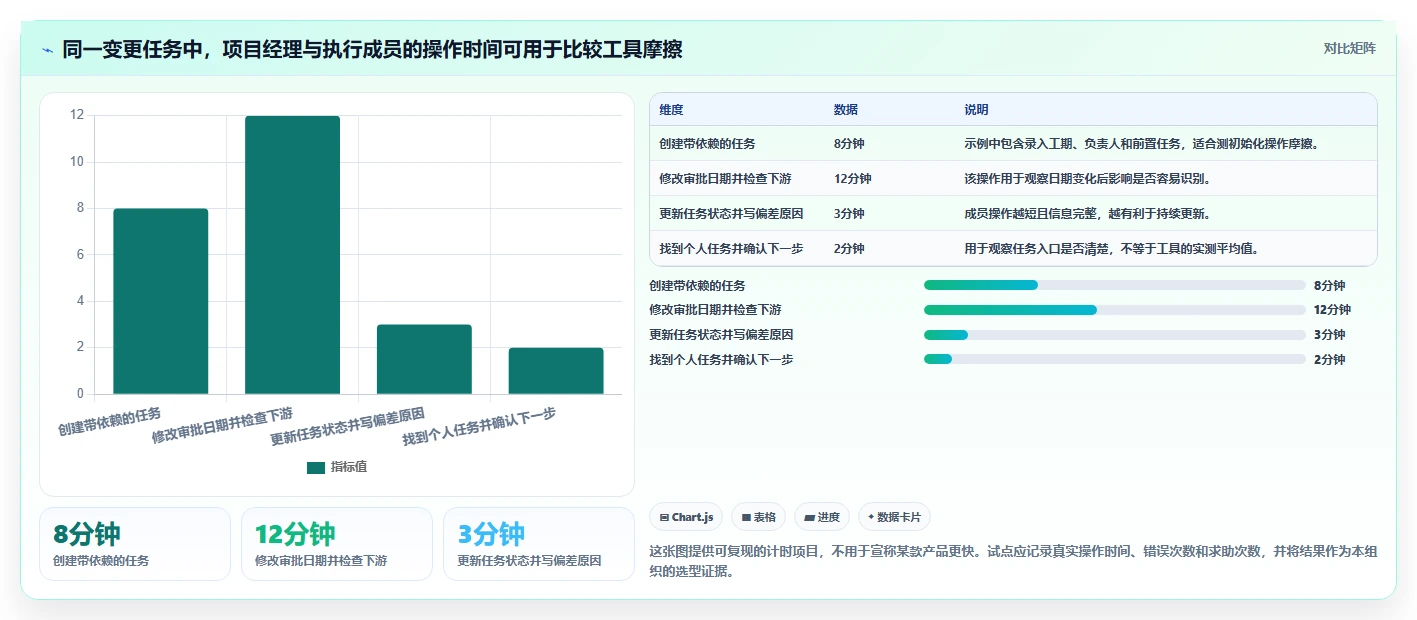Screen dimensions: 1417x620
Task: Select the 表格 tag chip
Action: tap(759, 517)
